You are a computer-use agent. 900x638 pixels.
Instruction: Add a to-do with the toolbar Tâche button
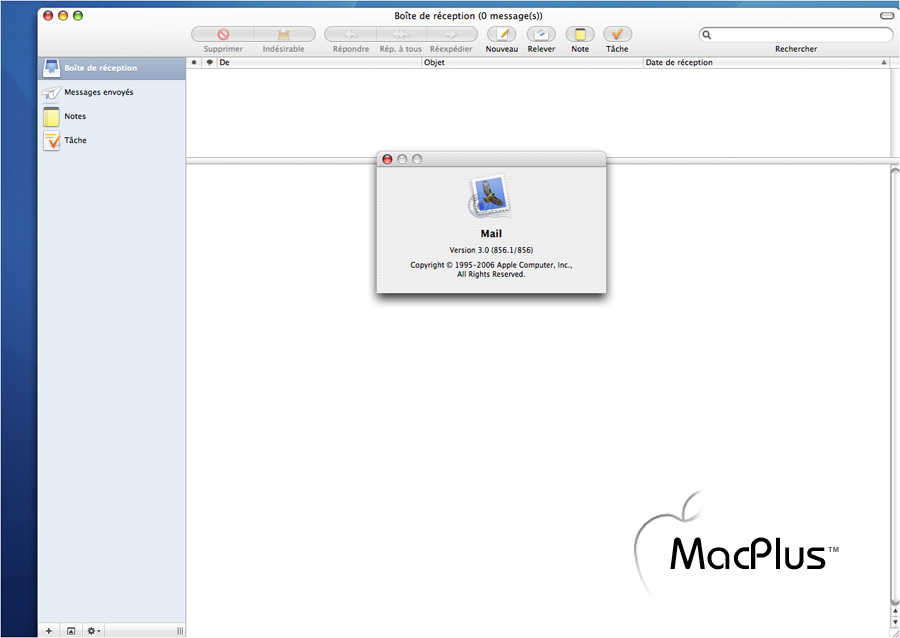(618, 34)
